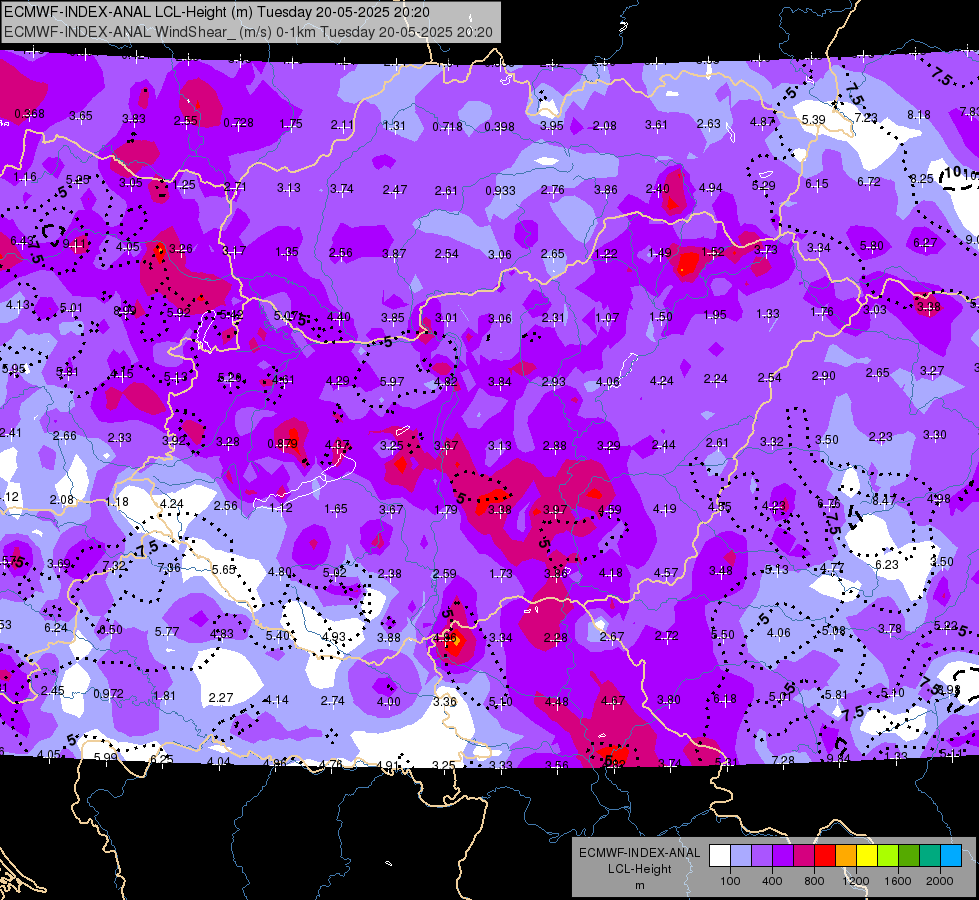Click the 'ECMWF-INDEX-ANAL' label in the legend box
Screen dimensions: 979x900
(x=639, y=853)
